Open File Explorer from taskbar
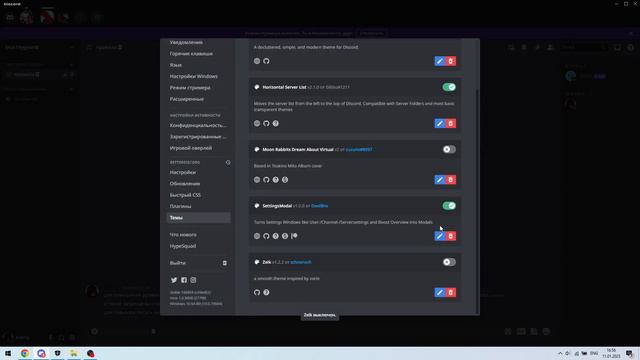Image resolution: width=640 pixels, height=360 pixels. coord(74,353)
